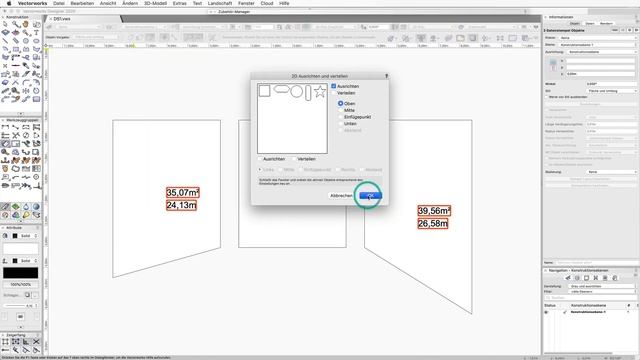The width and height of the screenshot is (640, 360).
Task: Click the white fill color swatch
Action: (x=20, y=248)
